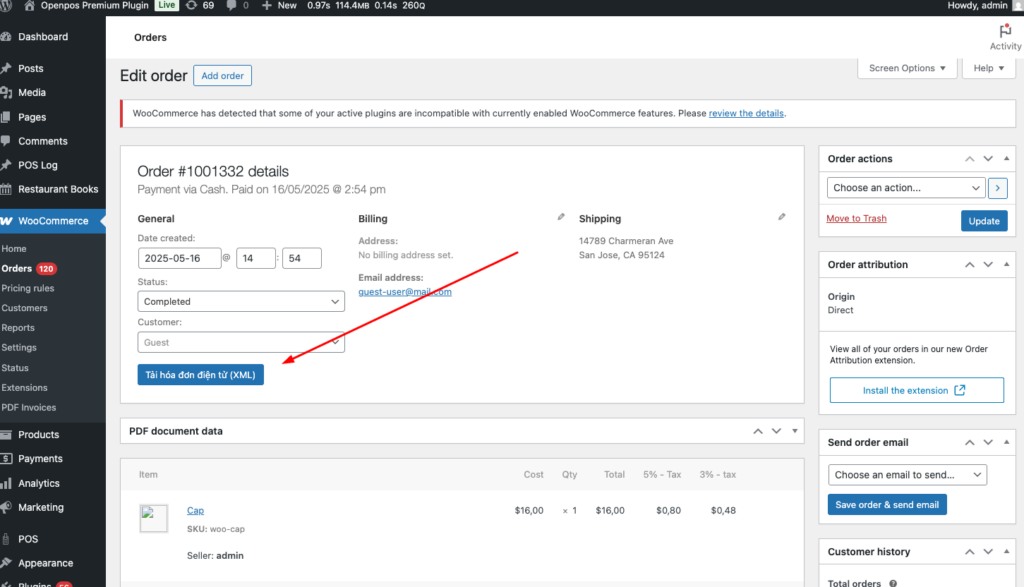The width and height of the screenshot is (1024, 587).
Task: Move Customer history panel down
Action: [988, 552]
